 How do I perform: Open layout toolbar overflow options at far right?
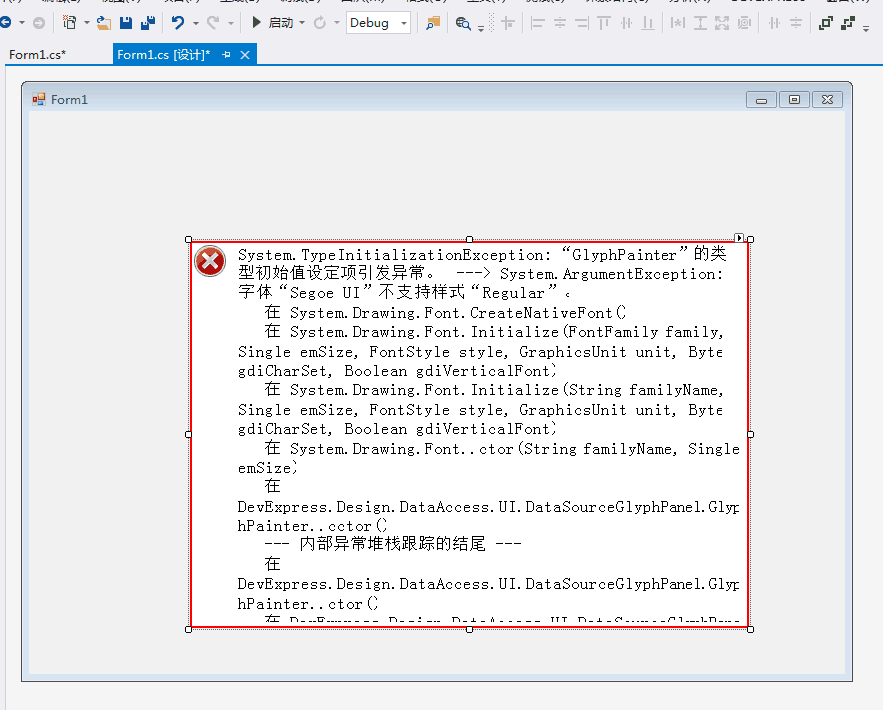click(x=866, y=28)
